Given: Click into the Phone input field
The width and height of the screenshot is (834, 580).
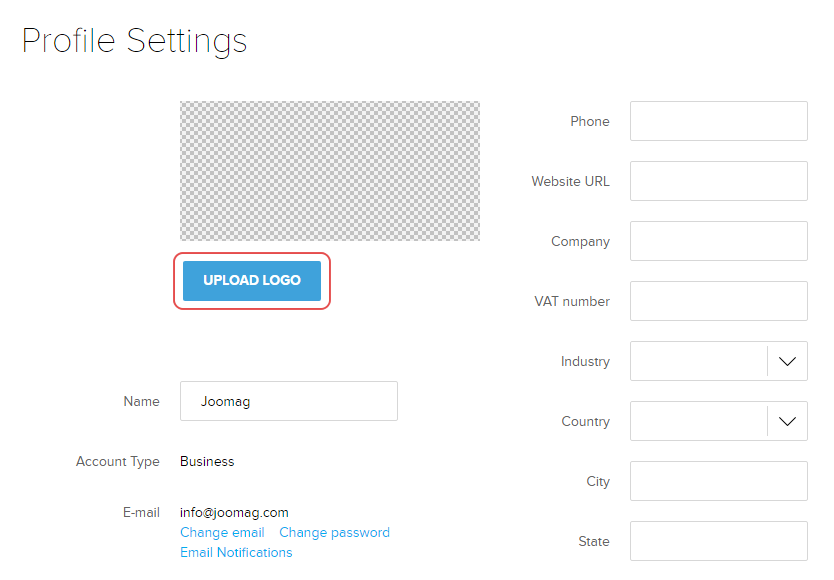Looking at the screenshot, I should [x=718, y=121].
